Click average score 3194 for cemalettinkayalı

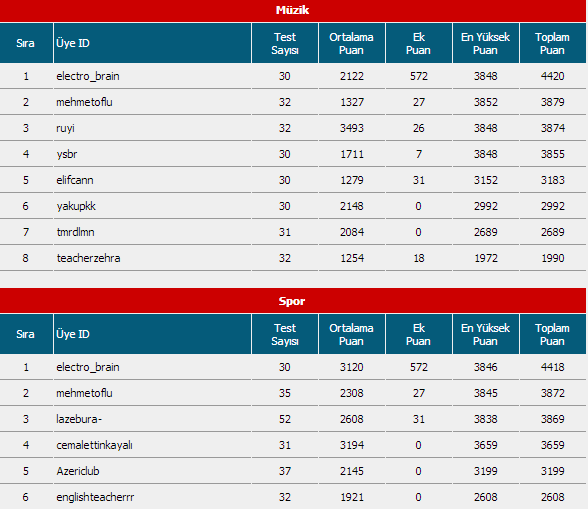[x=352, y=445]
